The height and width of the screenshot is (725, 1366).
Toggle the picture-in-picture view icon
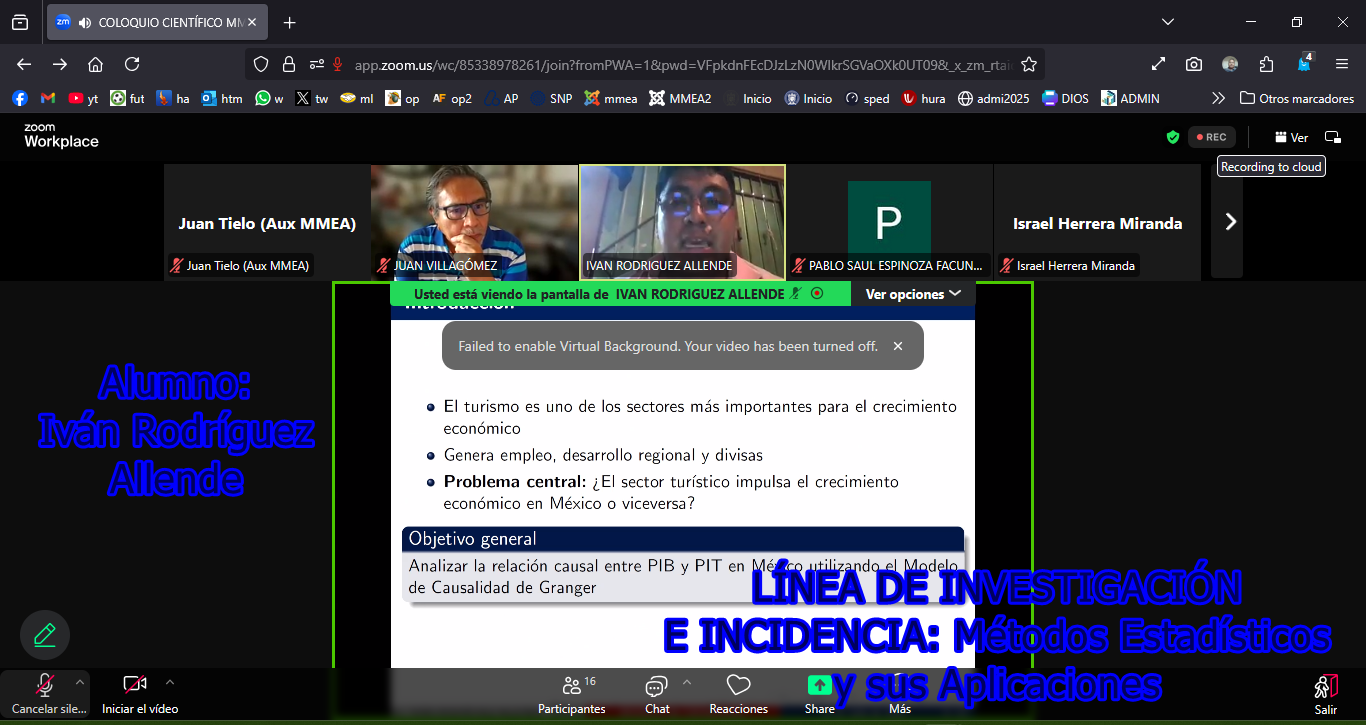click(1332, 137)
